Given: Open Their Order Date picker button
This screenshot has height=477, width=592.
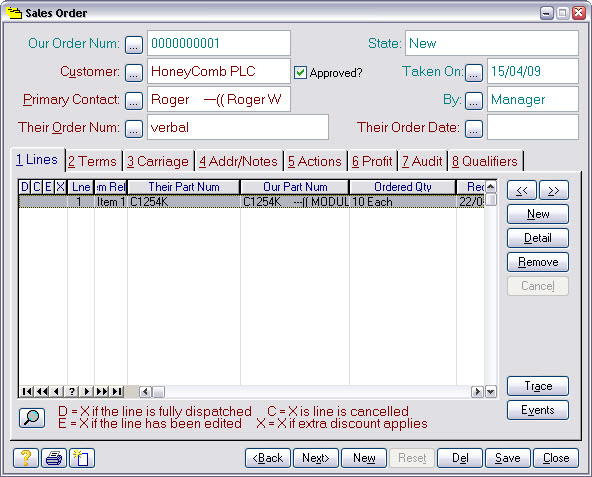Looking at the screenshot, I should (x=474, y=129).
